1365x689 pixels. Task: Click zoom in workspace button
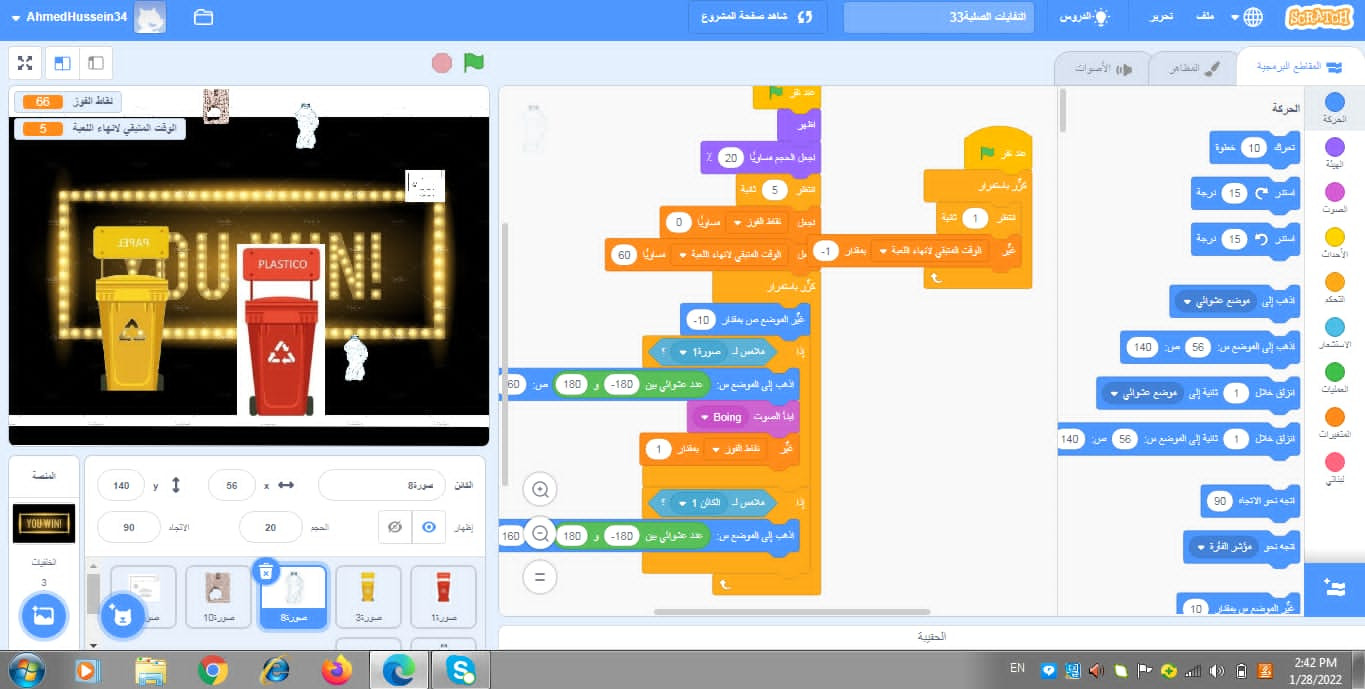click(540, 490)
